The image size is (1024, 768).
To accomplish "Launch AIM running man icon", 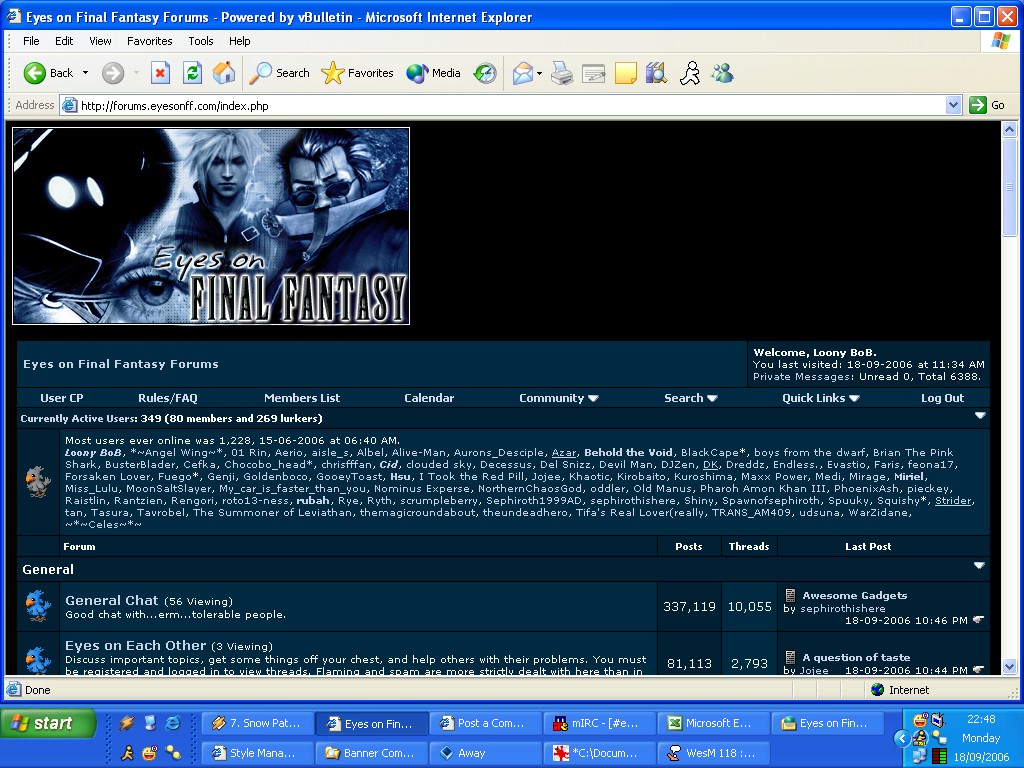I will [690, 73].
